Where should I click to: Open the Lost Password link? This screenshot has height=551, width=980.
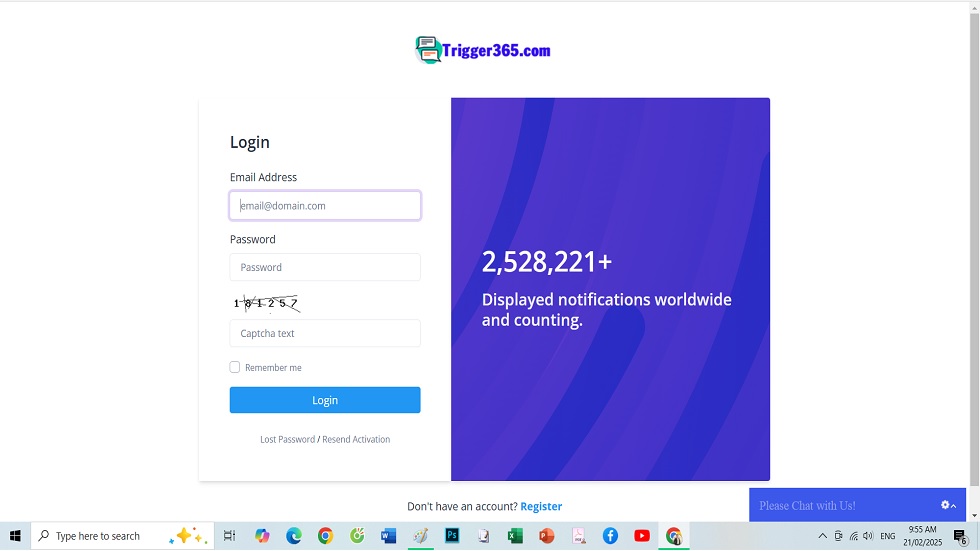click(x=287, y=439)
